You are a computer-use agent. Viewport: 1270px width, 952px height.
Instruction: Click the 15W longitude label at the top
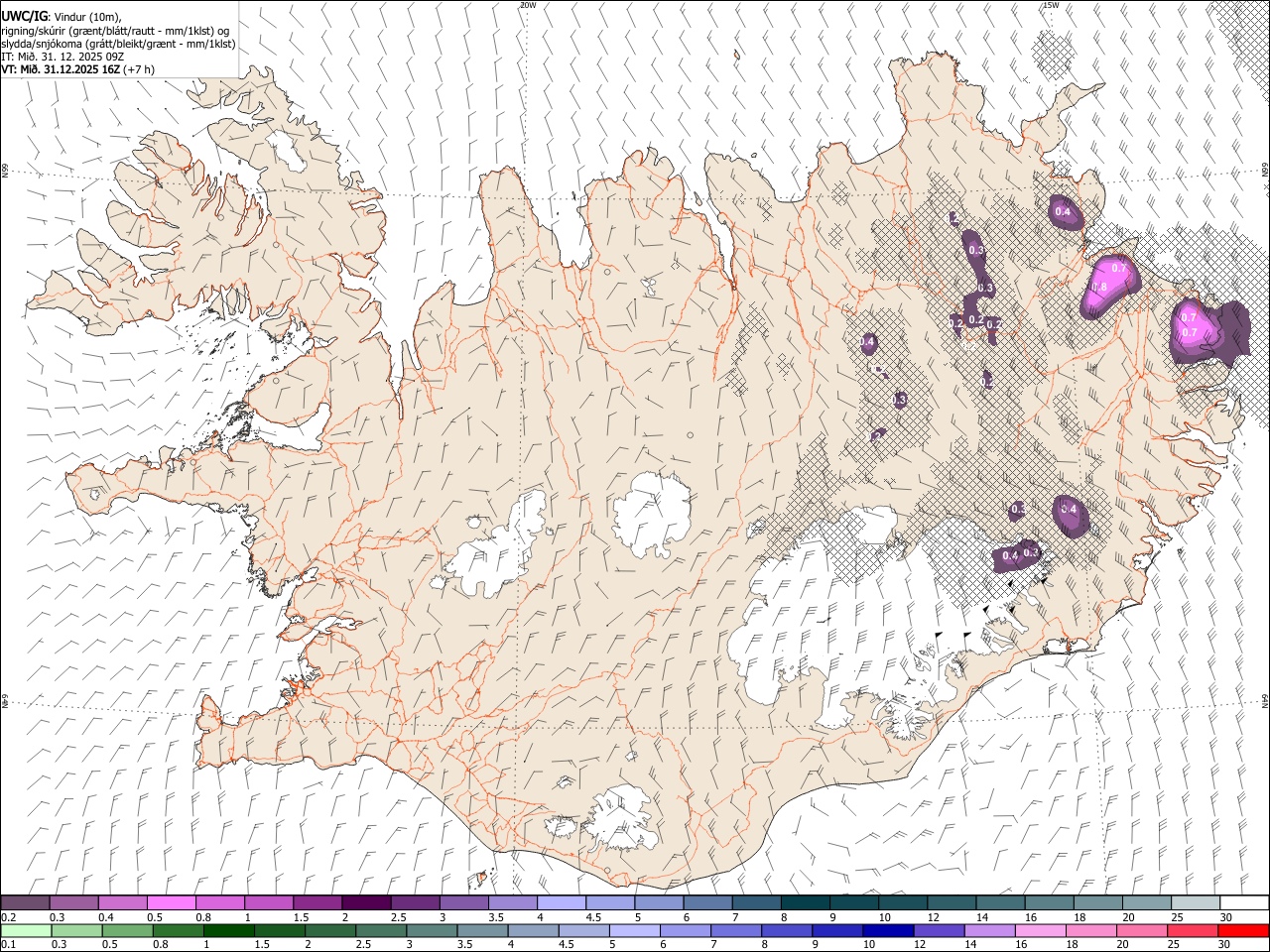click(x=1051, y=5)
